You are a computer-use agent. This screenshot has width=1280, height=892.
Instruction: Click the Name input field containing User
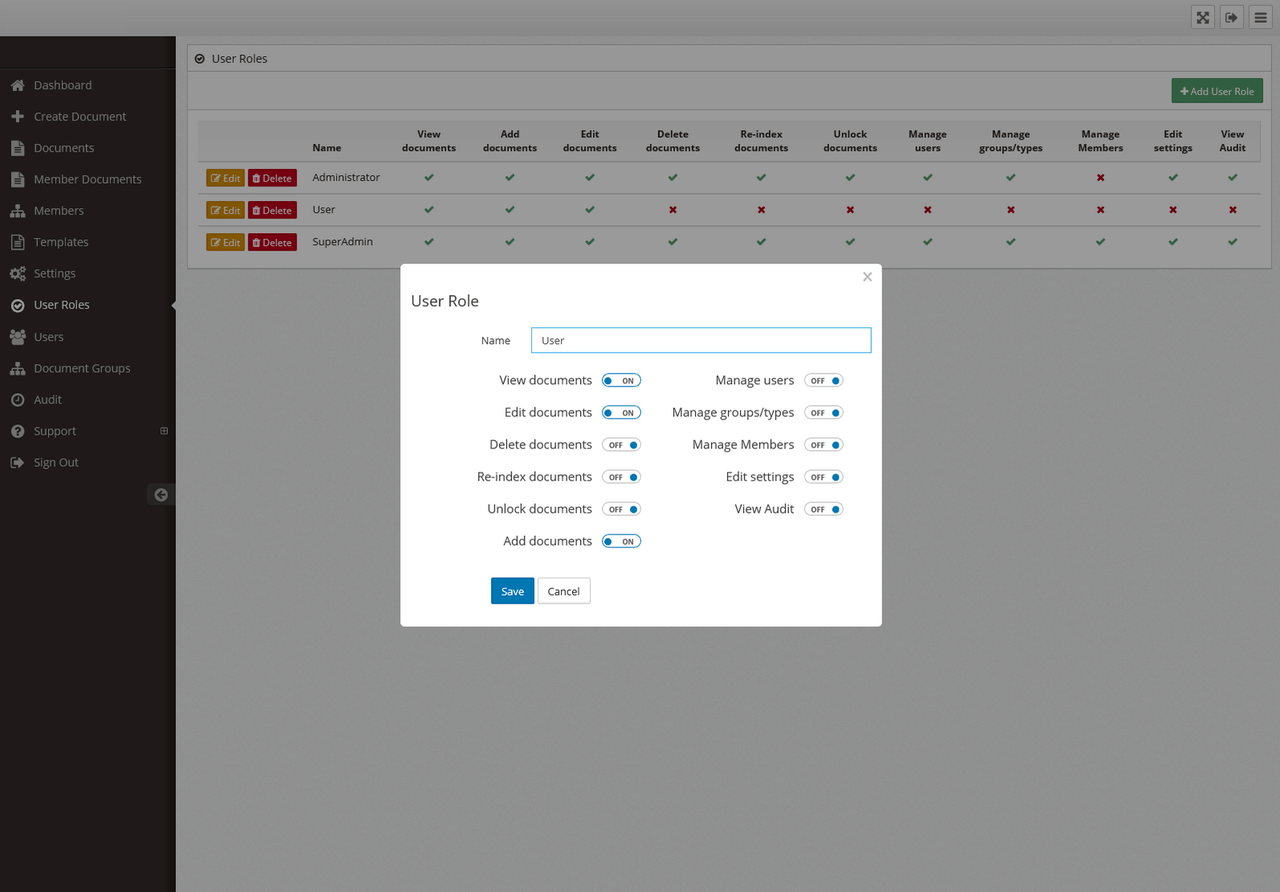pyautogui.click(x=701, y=340)
